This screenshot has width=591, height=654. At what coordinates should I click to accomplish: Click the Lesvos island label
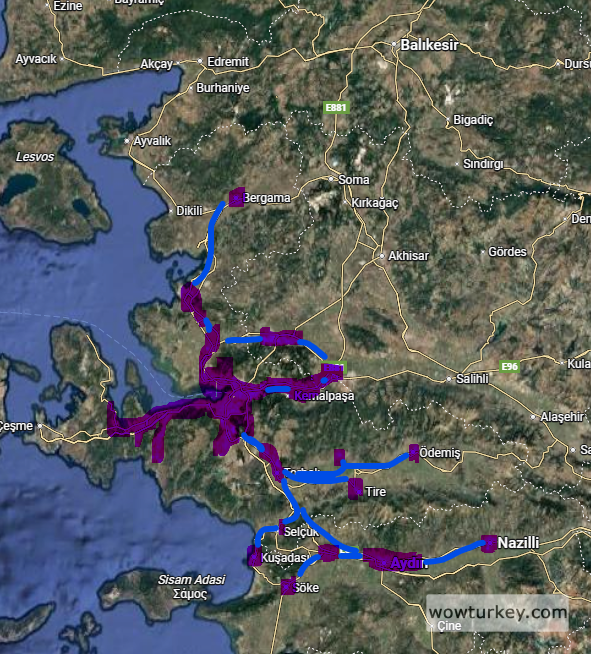click(35, 157)
